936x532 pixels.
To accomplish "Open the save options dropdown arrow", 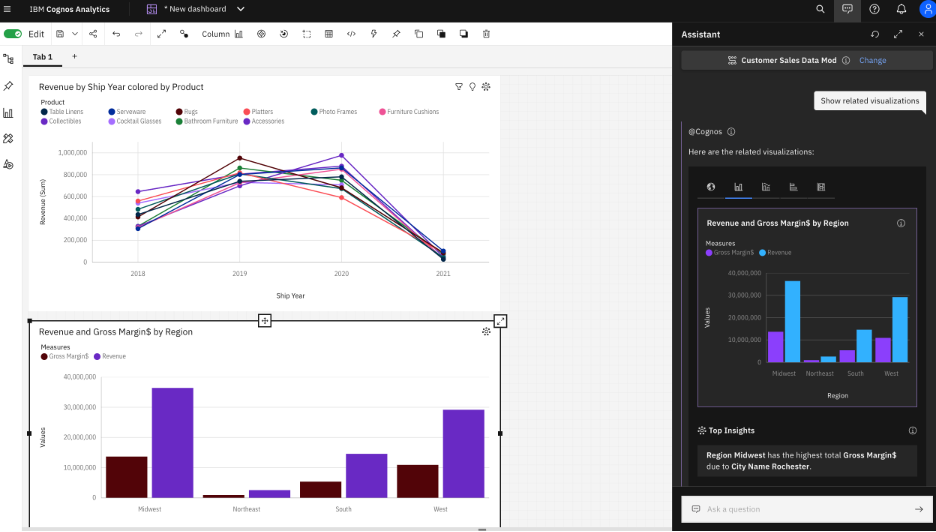I will pos(74,34).
